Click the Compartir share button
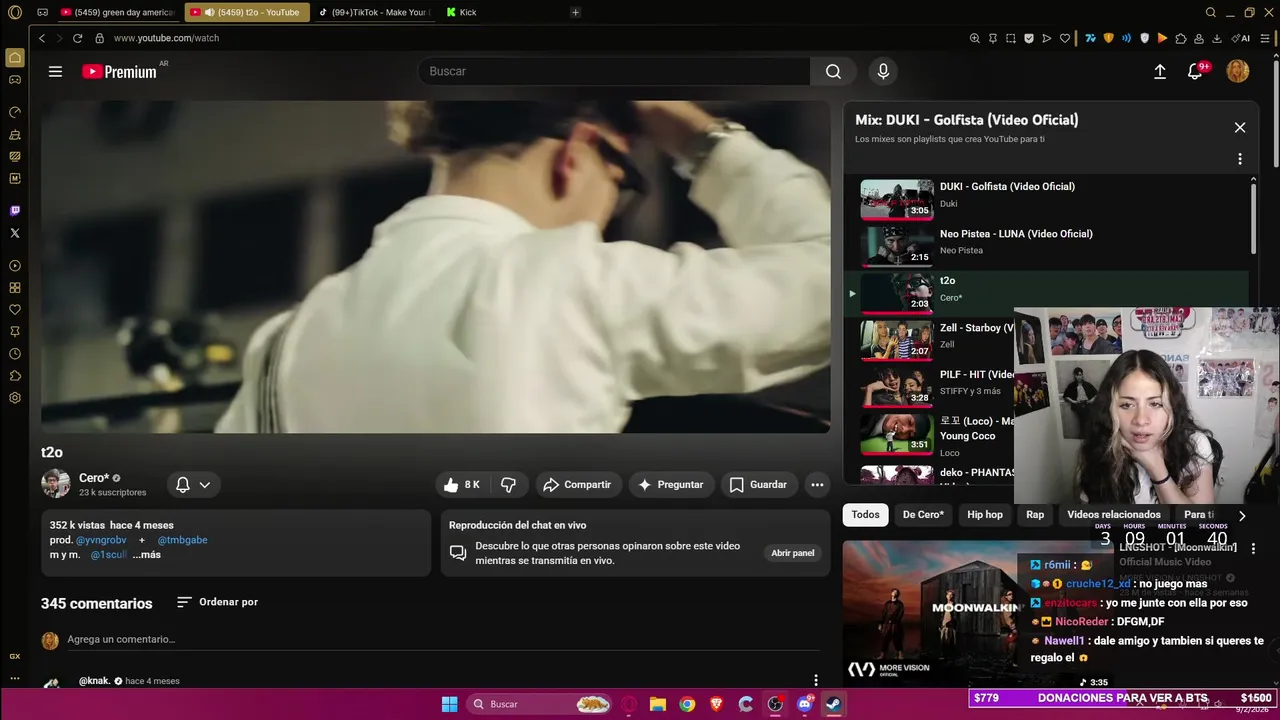 point(577,485)
